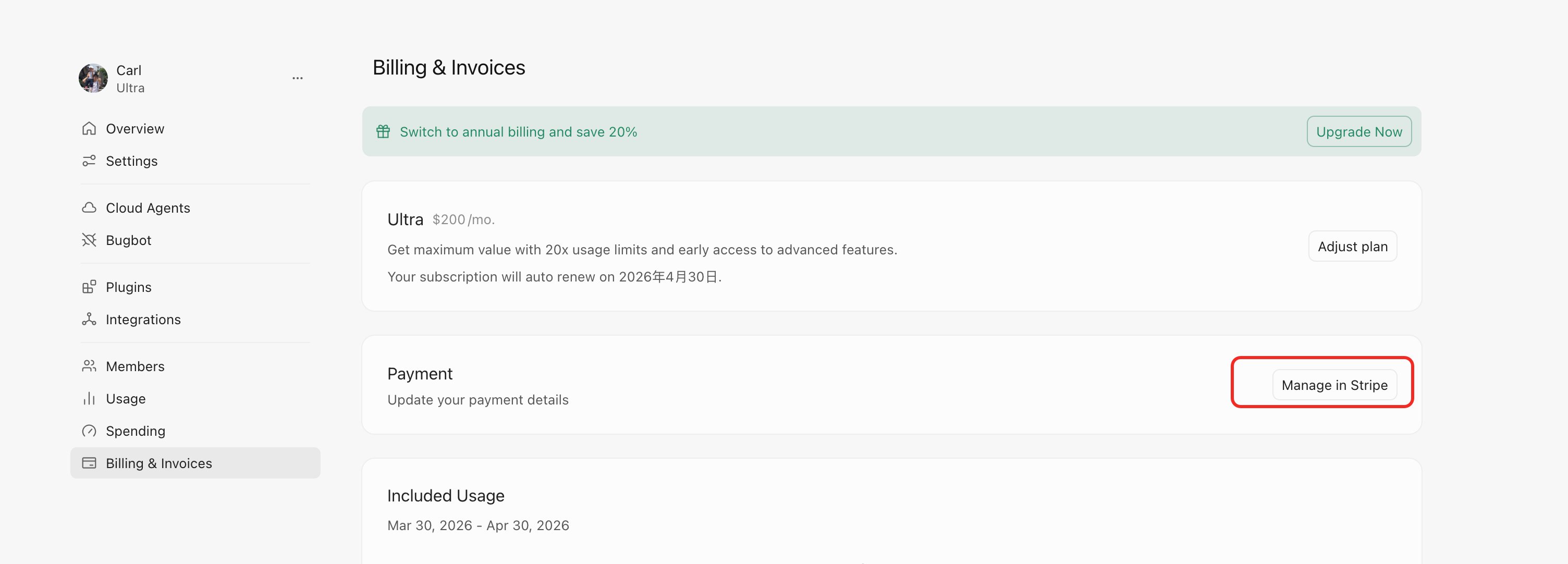Click the Integrations nodes icon
This screenshot has height=564, width=1568.
89,319
